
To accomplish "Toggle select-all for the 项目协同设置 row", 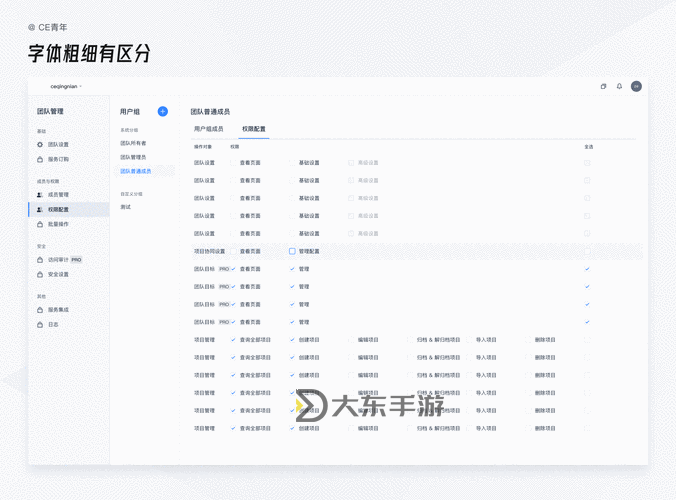I will pyautogui.click(x=587, y=251).
